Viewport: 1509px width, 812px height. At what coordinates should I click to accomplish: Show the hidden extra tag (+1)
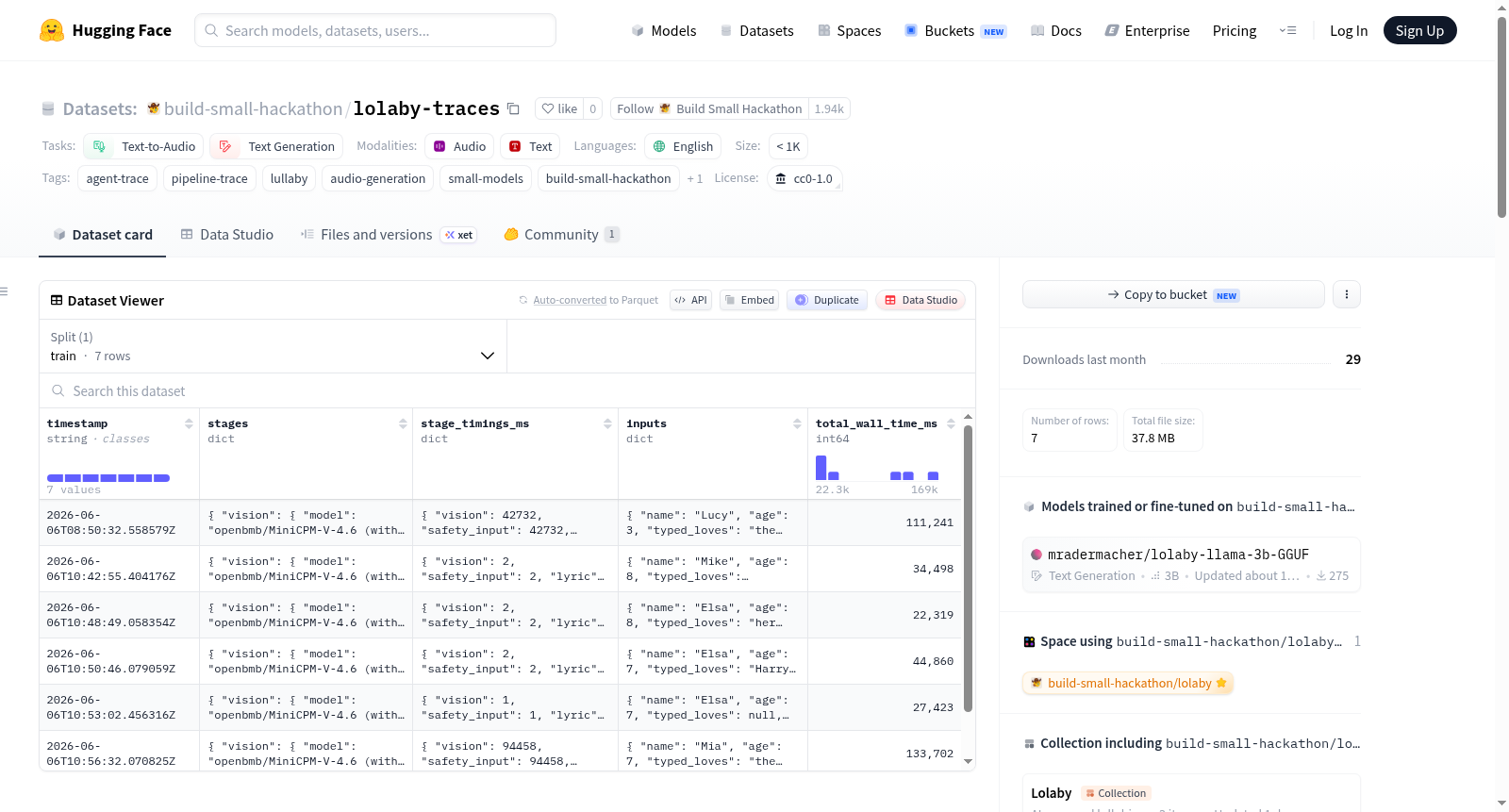(x=695, y=178)
